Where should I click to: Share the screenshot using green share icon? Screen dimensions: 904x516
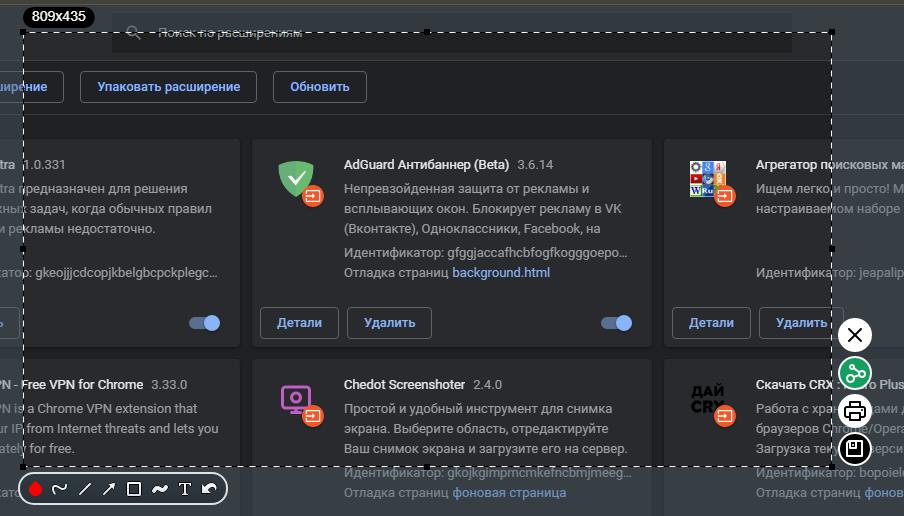854,373
